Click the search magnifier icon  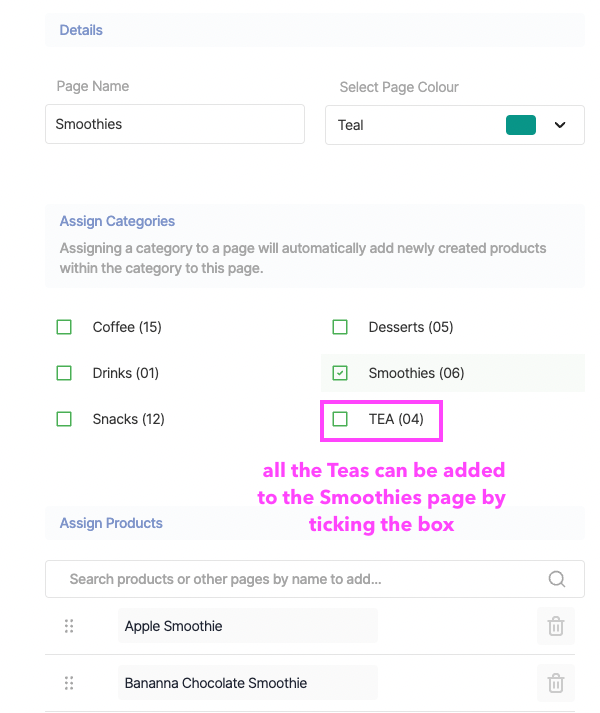557,579
